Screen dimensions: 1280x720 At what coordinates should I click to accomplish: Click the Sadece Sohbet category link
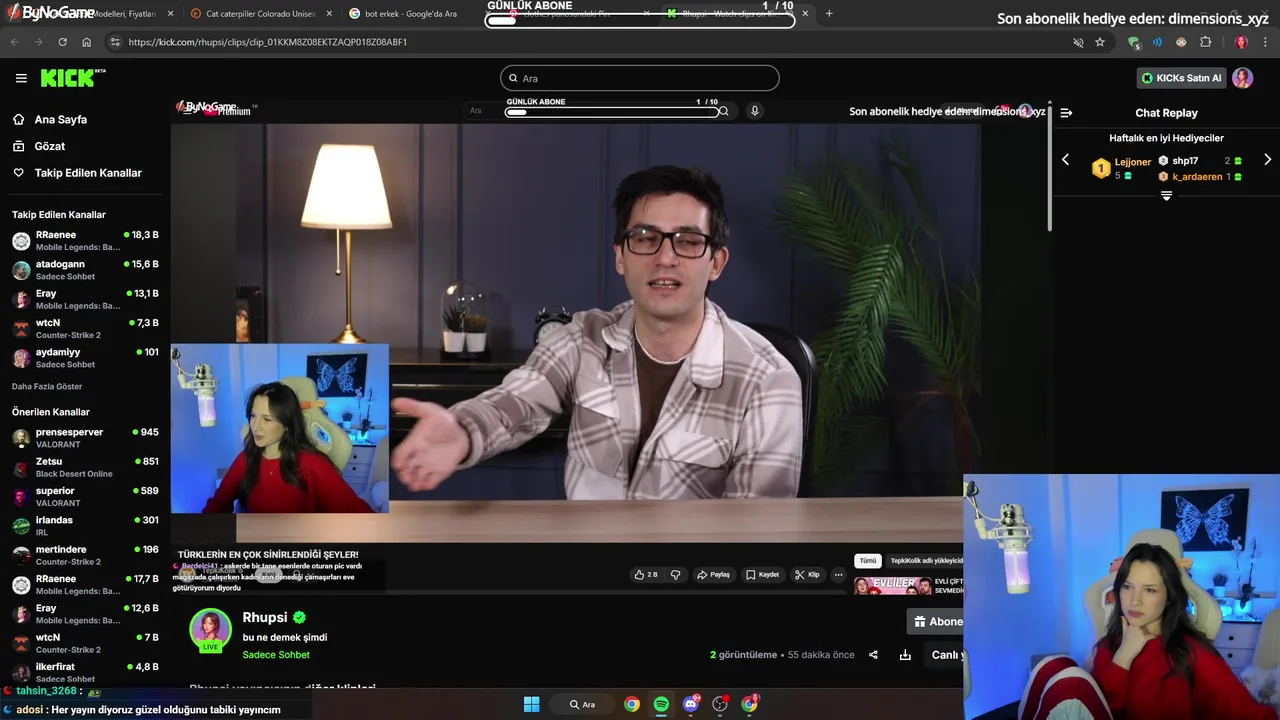(276, 655)
